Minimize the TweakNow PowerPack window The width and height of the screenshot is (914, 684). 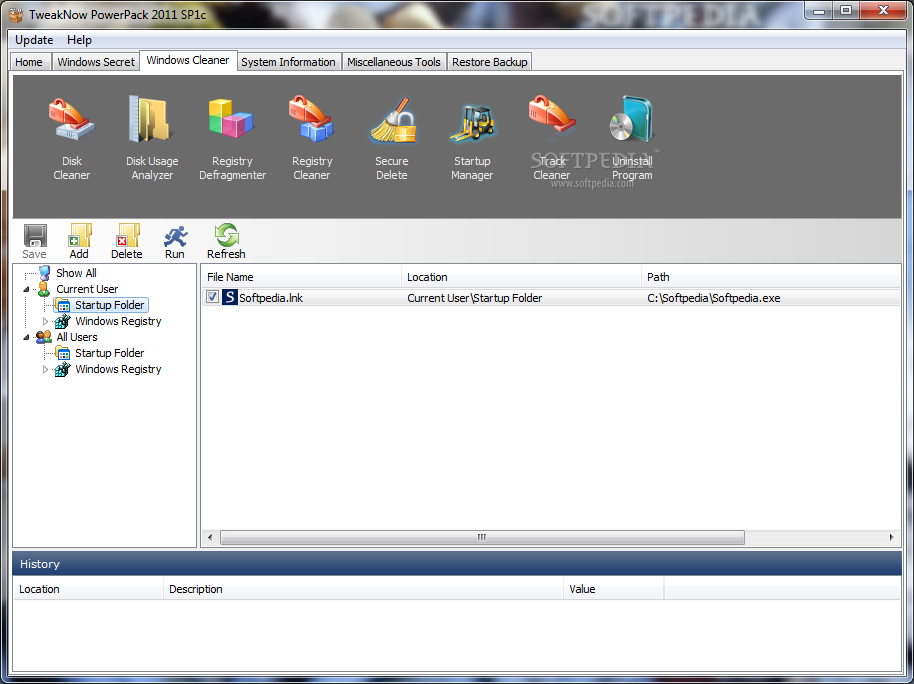click(x=820, y=10)
